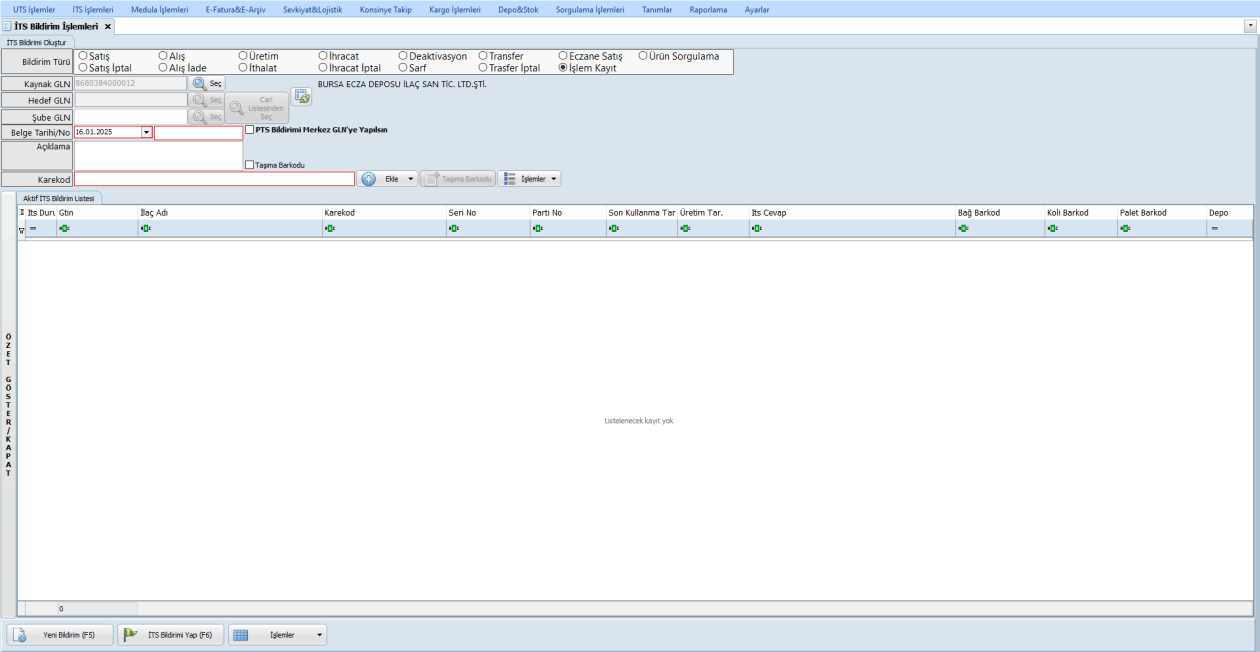1260x652 pixels.
Task: Open the E-Fatura&E-Arşiv menu
Action: (235, 9)
